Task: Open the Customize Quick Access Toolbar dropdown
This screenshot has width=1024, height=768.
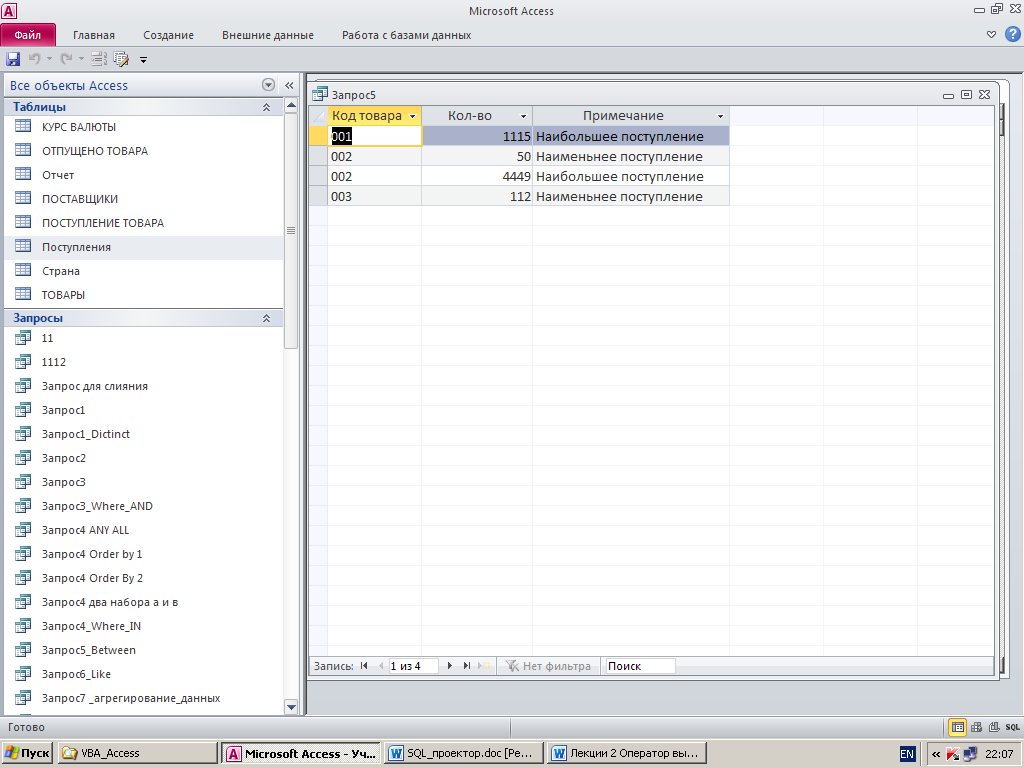Action: coord(143,60)
